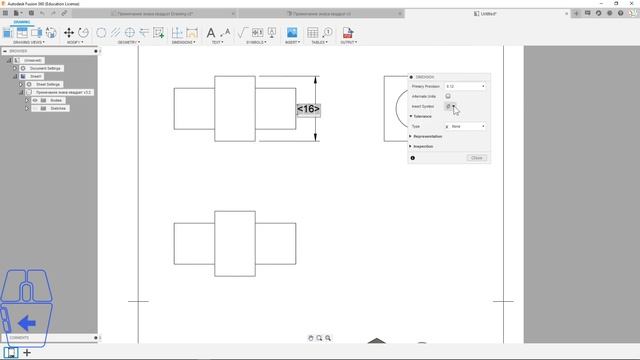Switch to the DRAWING ribbon tab
Viewport: 640px width, 360px height.
click(x=22, y=22)
